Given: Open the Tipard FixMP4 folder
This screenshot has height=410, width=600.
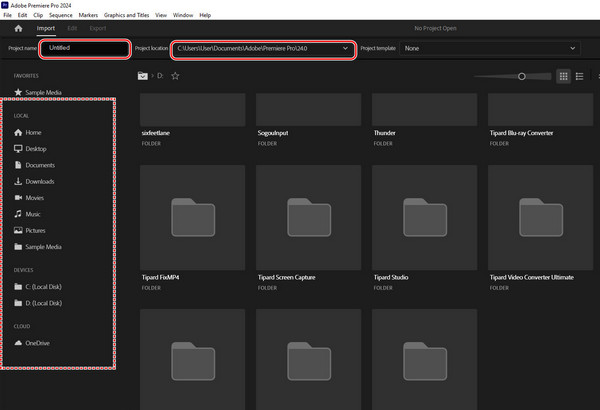Looking at the screenshot, I should coord(192,228).
